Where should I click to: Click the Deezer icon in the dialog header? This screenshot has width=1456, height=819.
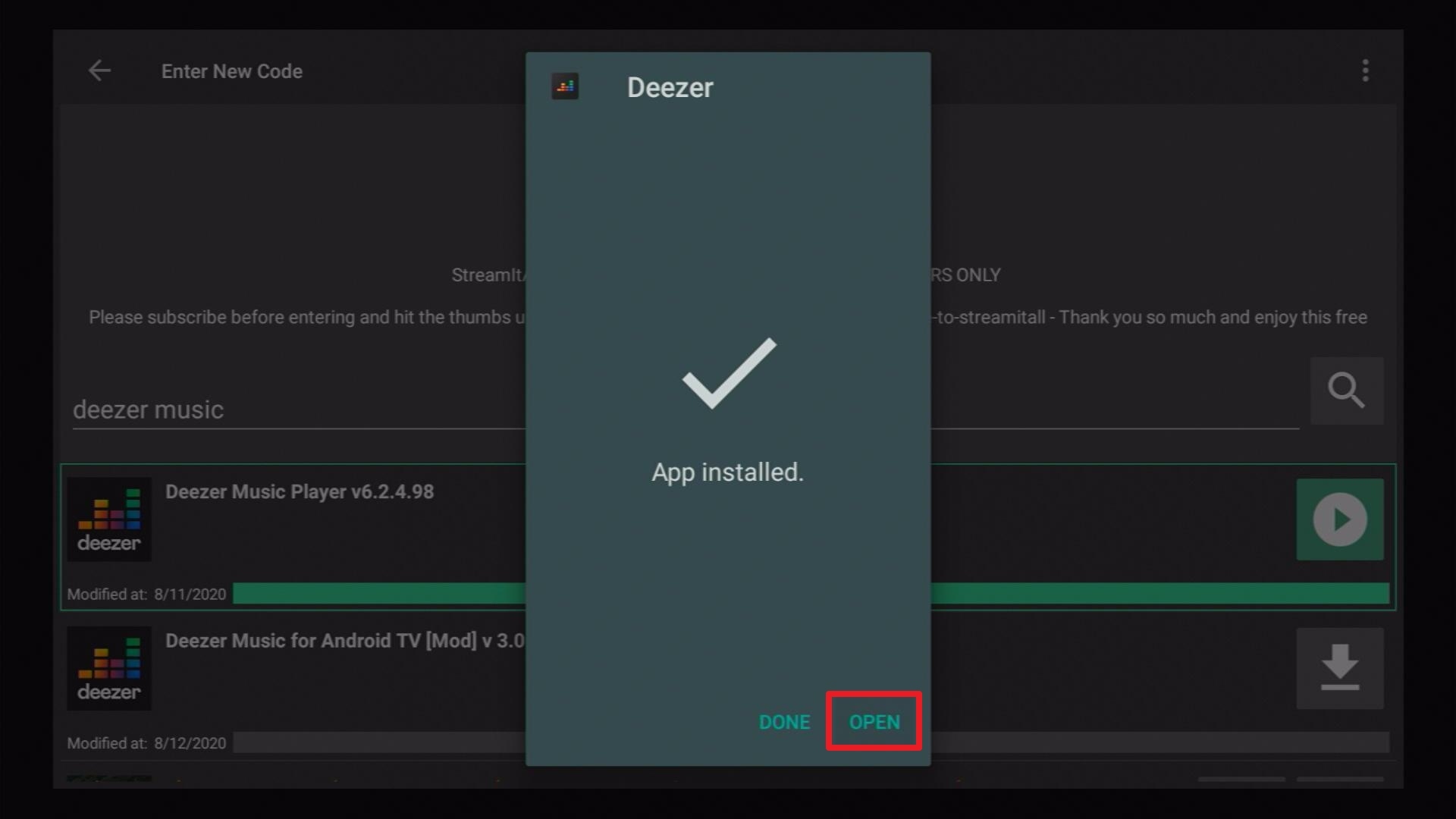pyautogui.click(x=565, y=86)
